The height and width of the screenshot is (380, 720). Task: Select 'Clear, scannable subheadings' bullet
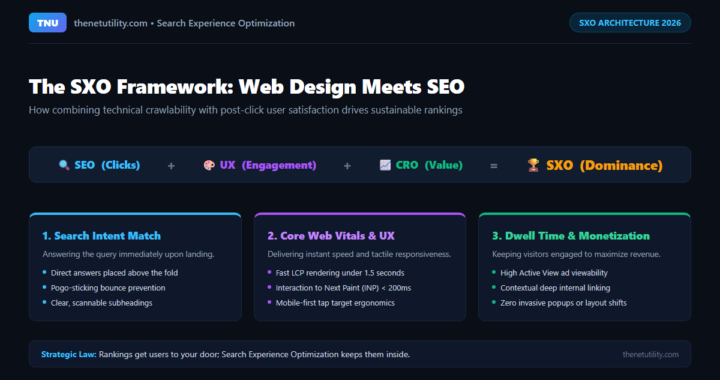[x=101, y=303]
